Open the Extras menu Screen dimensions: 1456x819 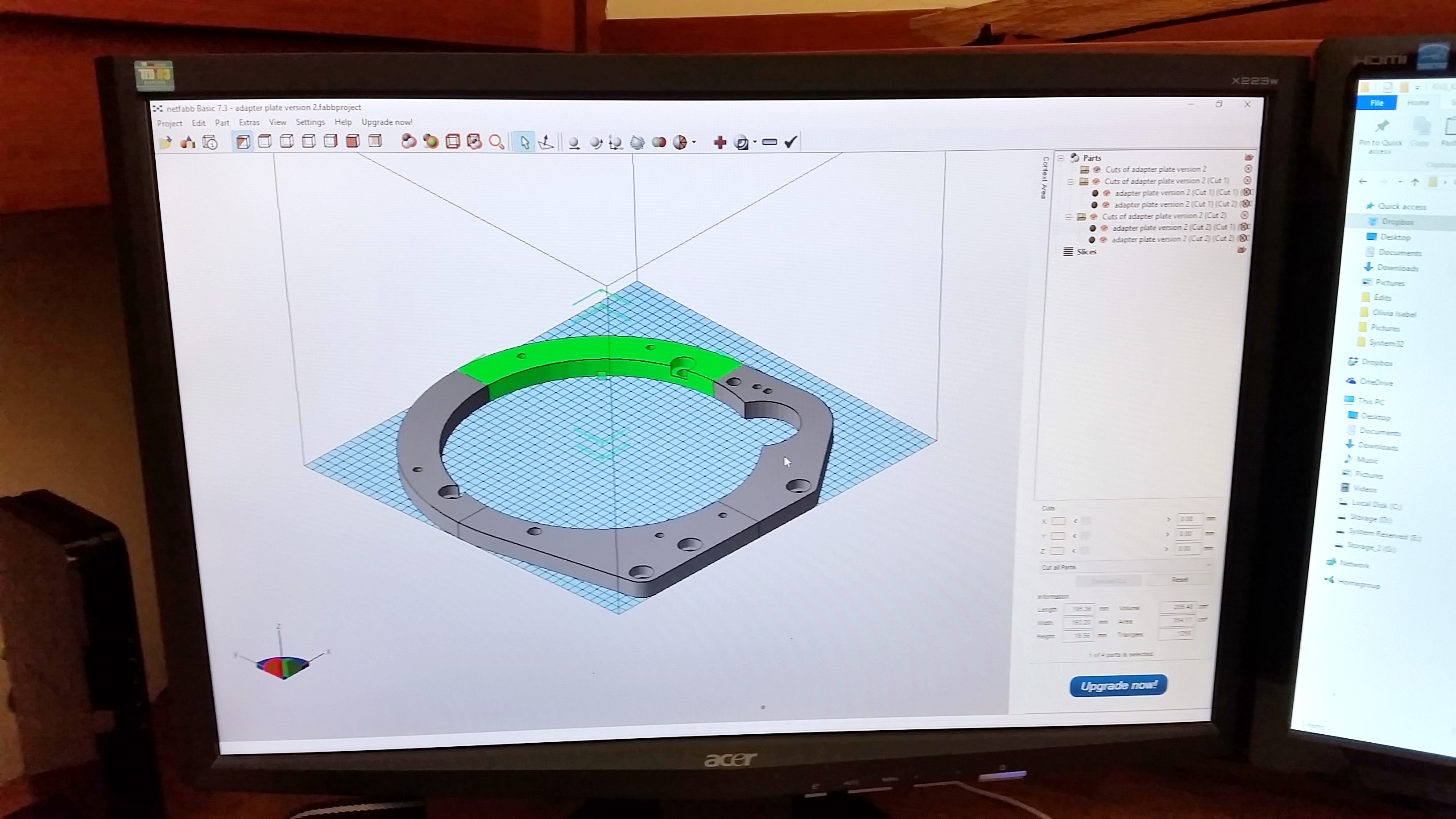[249, 123]
